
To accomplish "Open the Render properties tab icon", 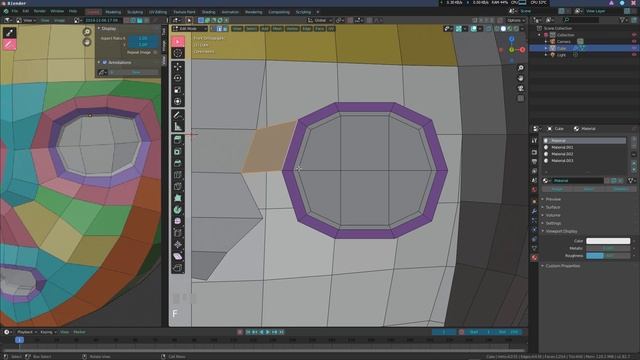I will (x=534, y=152).
